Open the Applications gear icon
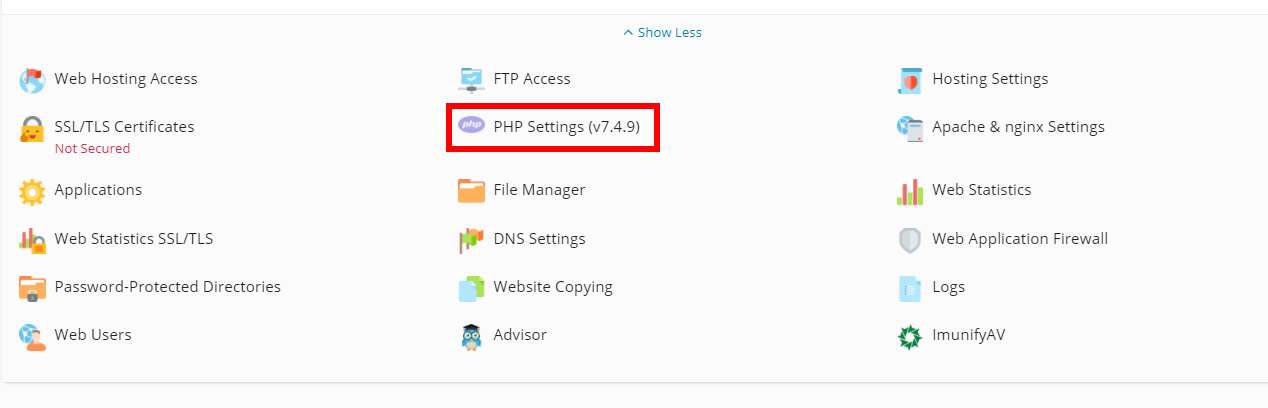Image resolution: width=1268 pixels, height=408 pixels. [x=32, y=191]
